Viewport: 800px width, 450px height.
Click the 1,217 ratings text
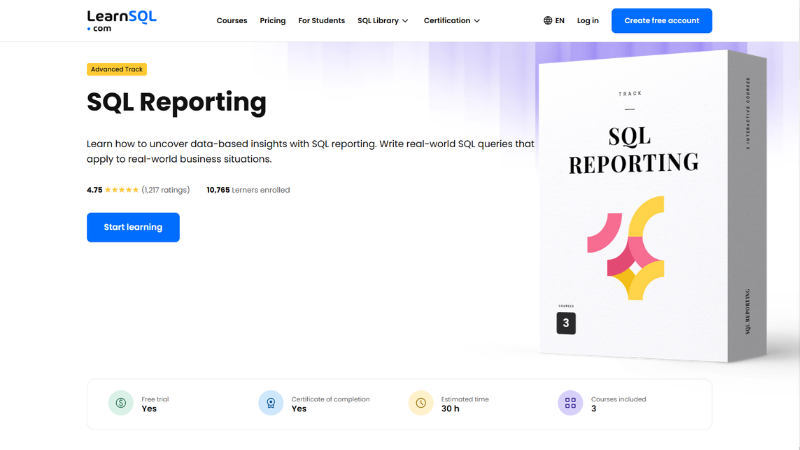(x=166, y=190)
